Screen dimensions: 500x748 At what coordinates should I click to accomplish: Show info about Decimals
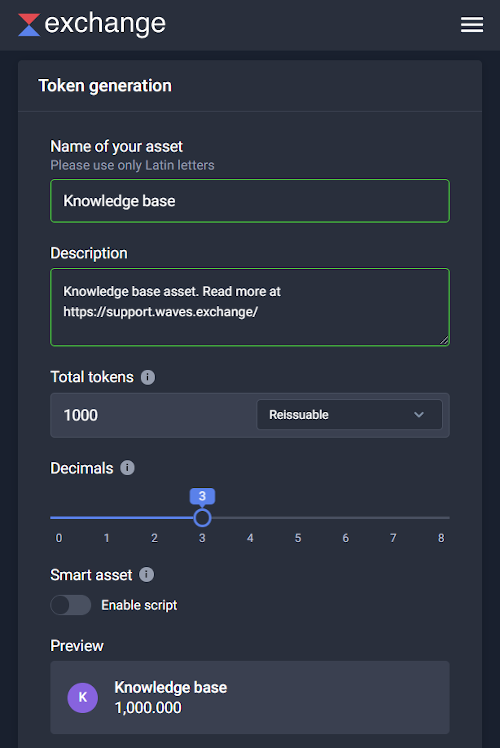tap(127, 468)
